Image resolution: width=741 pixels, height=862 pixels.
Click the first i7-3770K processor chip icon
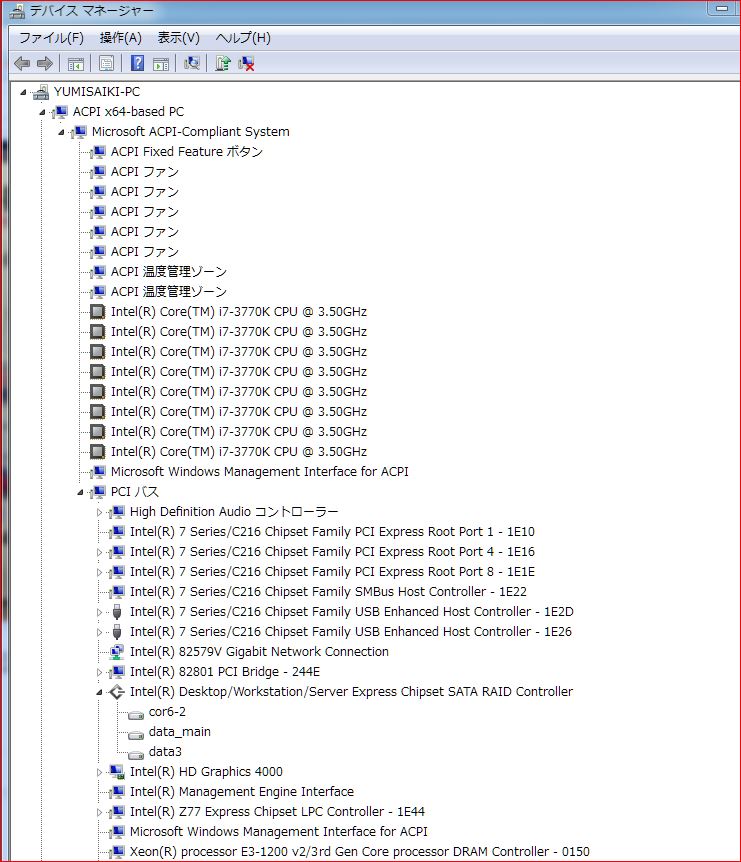tap(97, 312)
